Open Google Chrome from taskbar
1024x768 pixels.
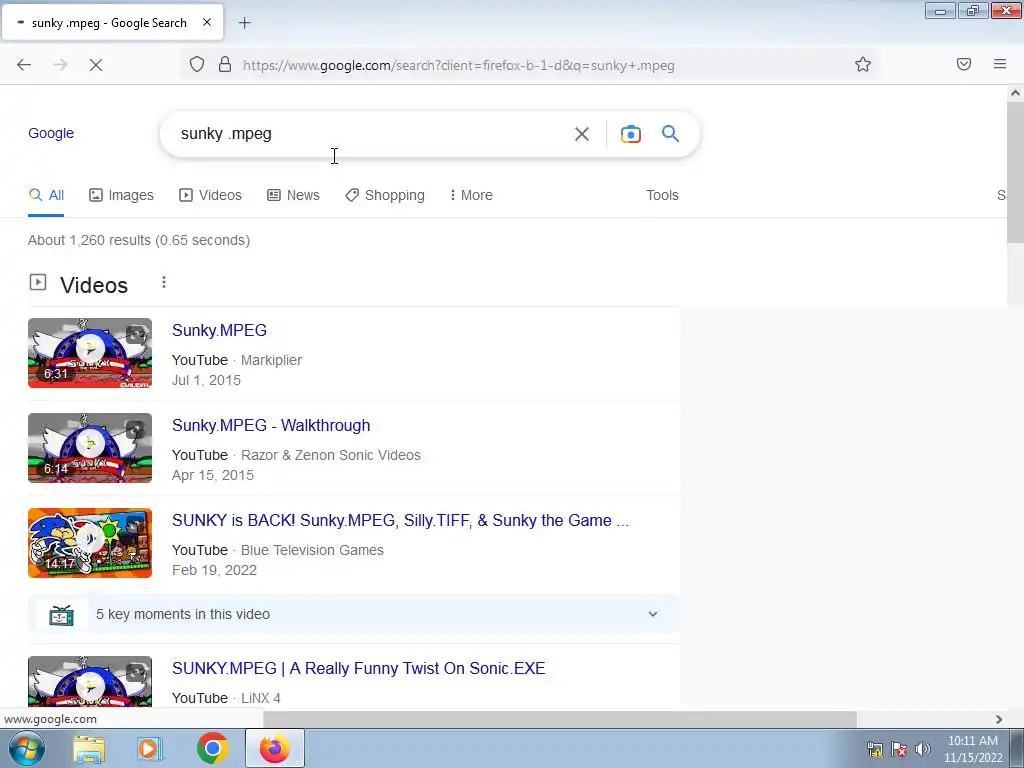(212, 748)
